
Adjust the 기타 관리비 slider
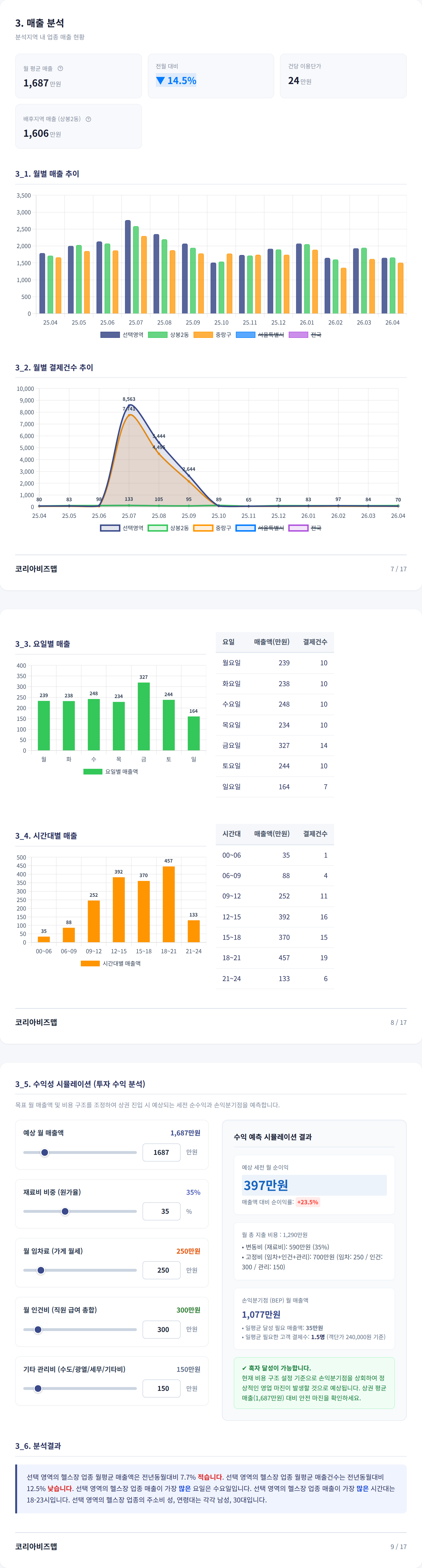pyautogui.click(x=80, y=1389)
